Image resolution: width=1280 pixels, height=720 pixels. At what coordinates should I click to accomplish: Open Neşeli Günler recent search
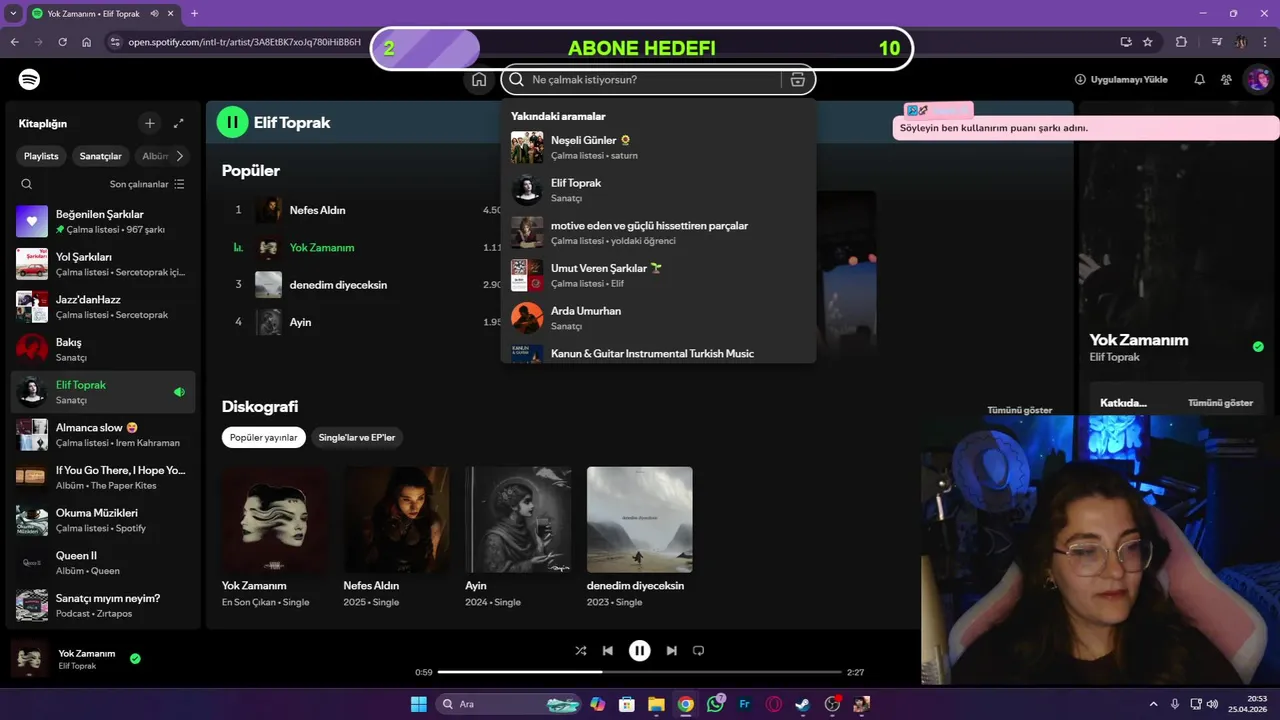click(659, 147)
